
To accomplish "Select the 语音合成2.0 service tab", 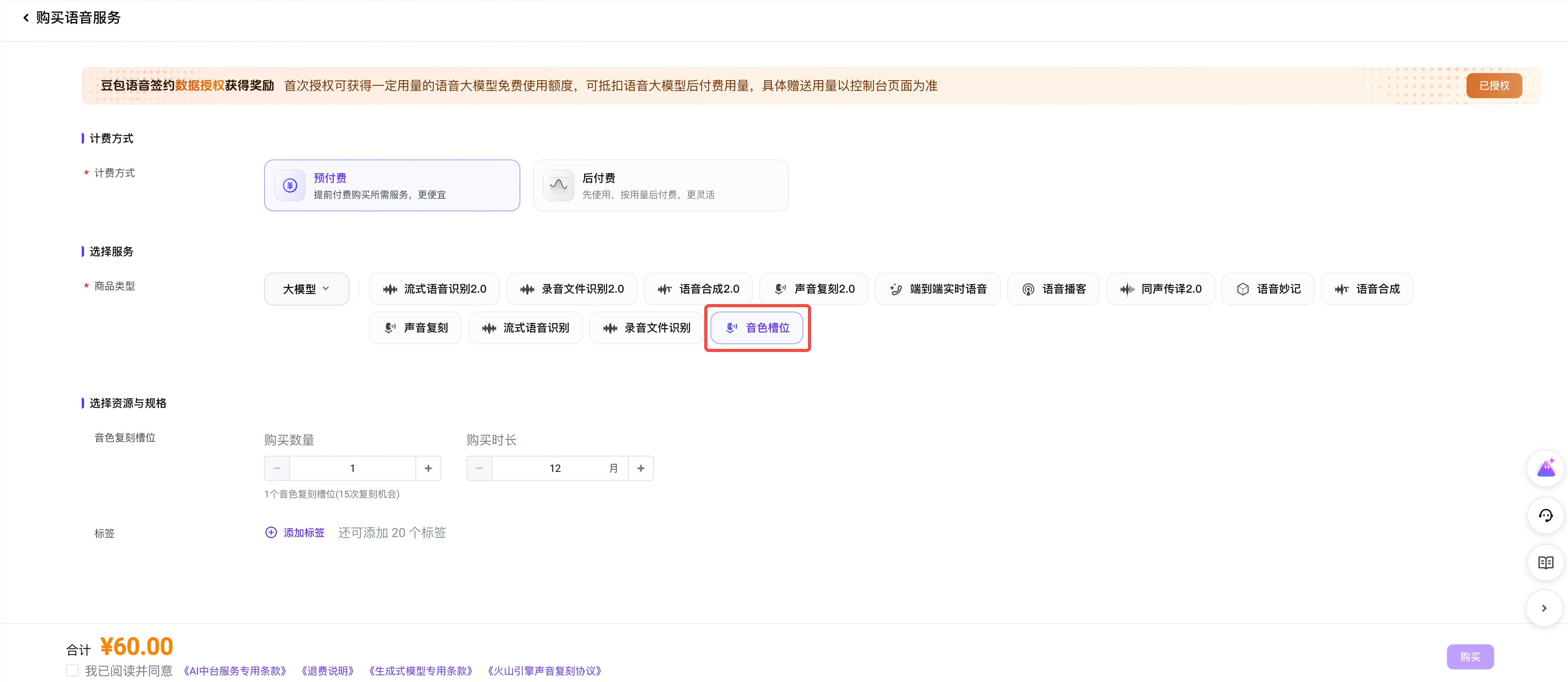I will pos(698,289).
